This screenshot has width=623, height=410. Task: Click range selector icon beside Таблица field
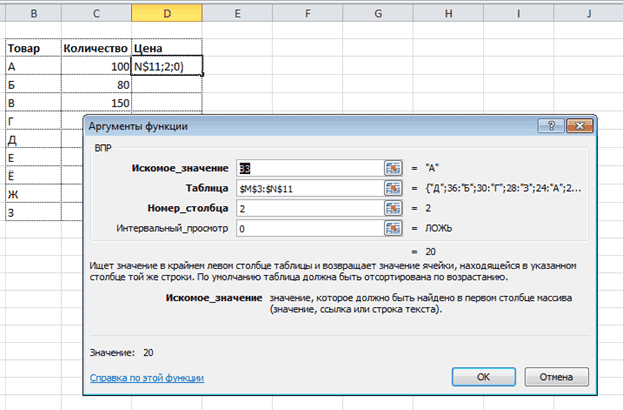pos(393,188)
